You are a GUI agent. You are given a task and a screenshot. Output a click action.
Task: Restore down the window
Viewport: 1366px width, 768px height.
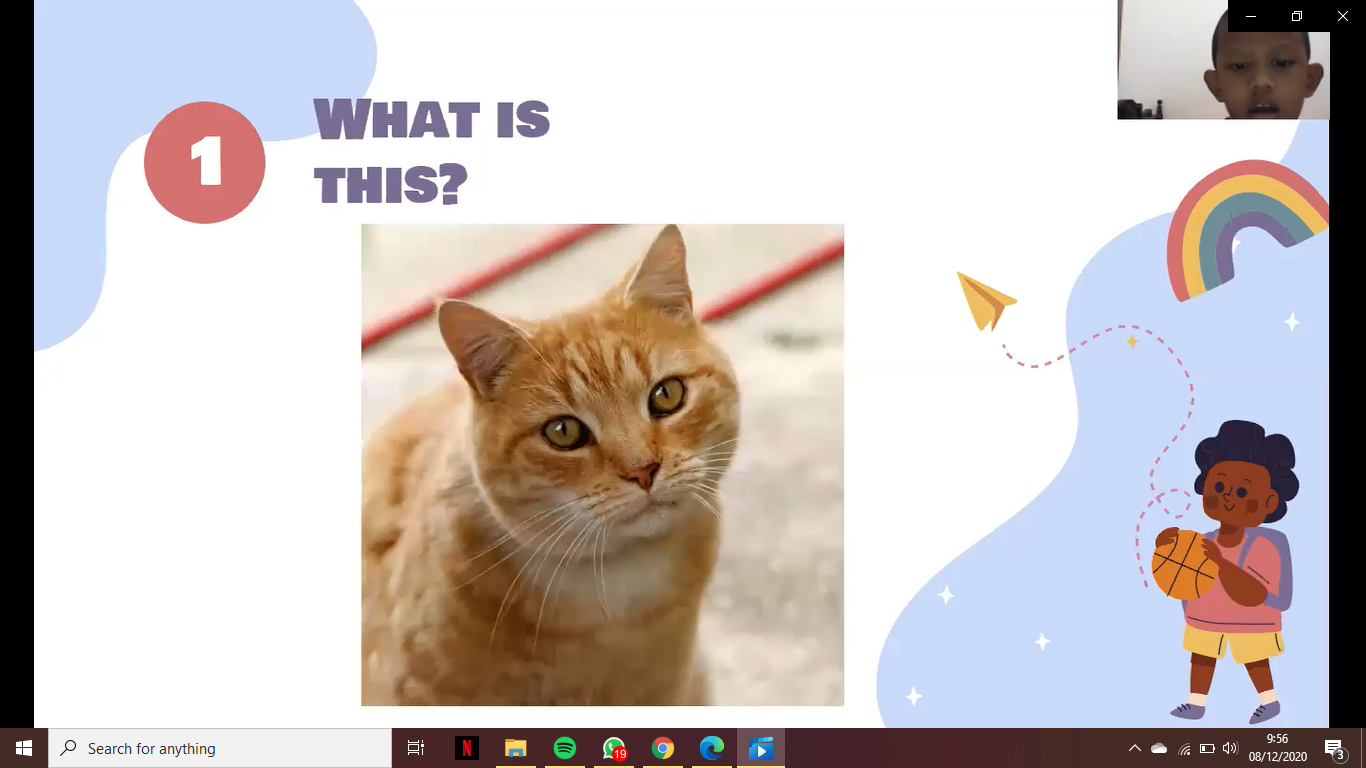(x=1297, y=16)
